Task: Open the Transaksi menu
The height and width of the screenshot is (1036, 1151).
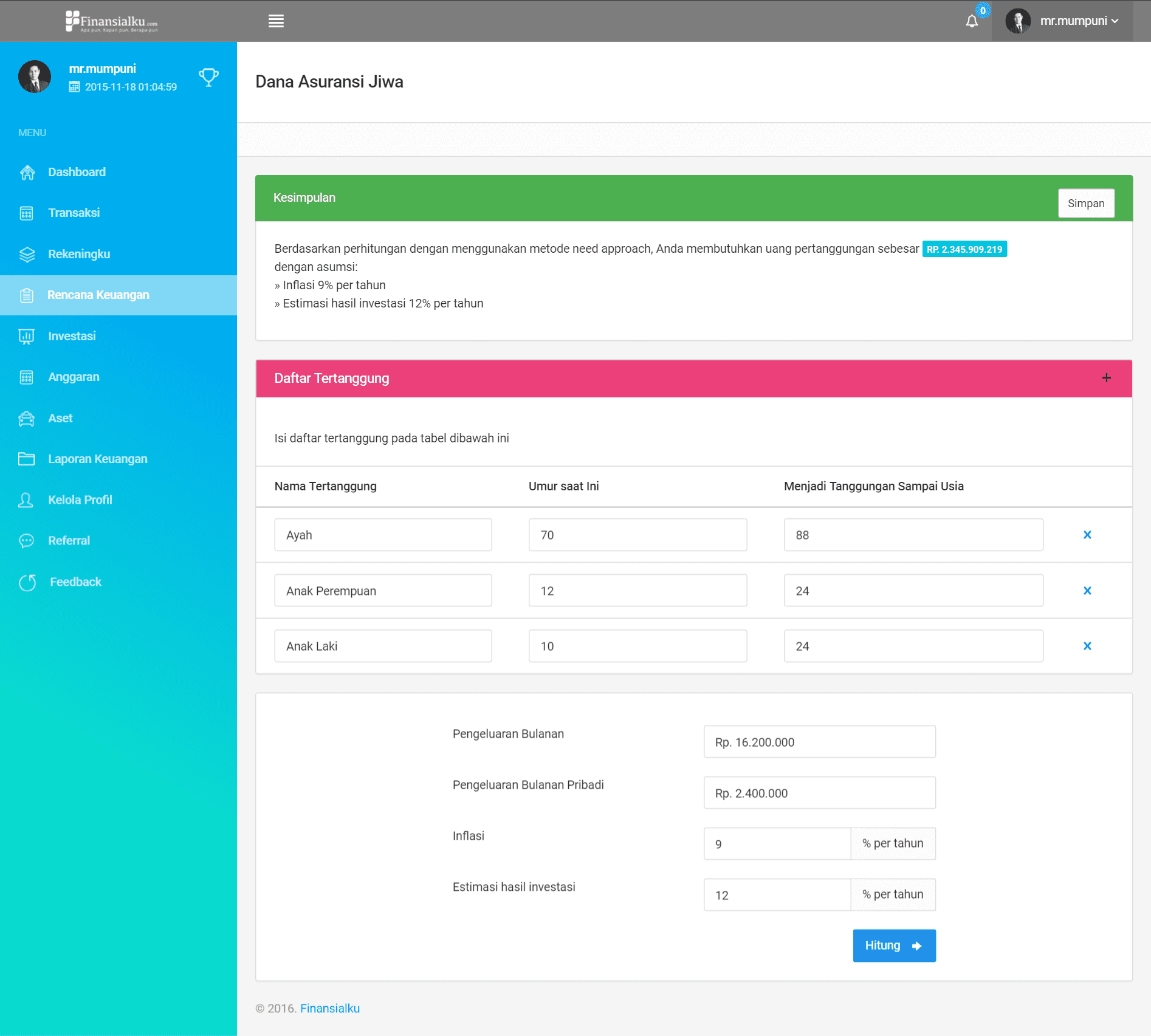Action: (74, 213)
